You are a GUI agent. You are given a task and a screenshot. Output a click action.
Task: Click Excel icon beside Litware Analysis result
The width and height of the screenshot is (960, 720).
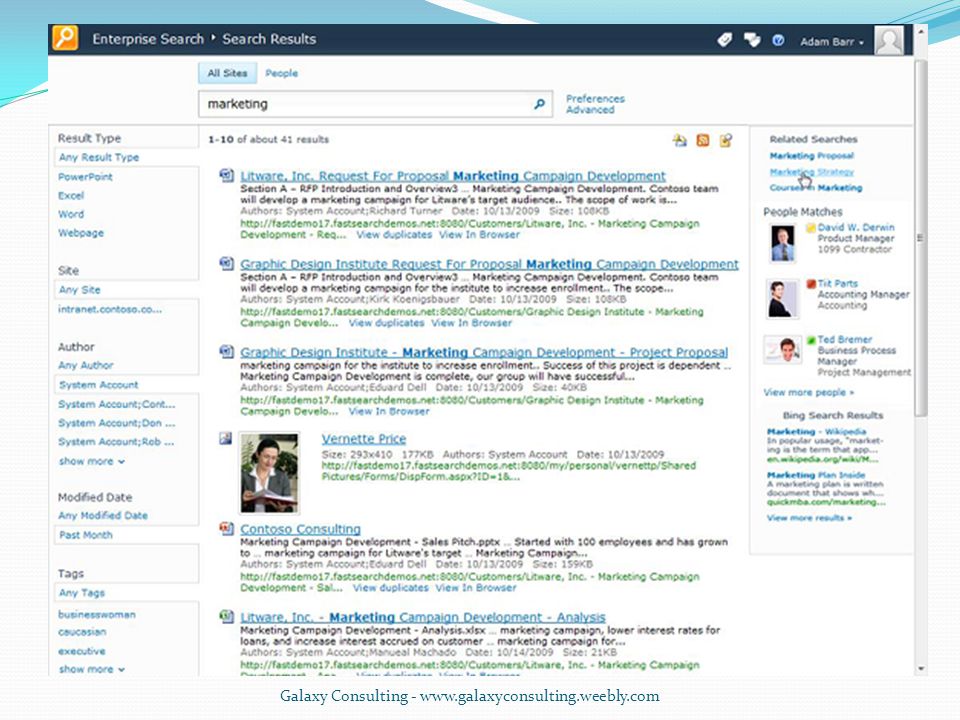click(x=227, y=617)
